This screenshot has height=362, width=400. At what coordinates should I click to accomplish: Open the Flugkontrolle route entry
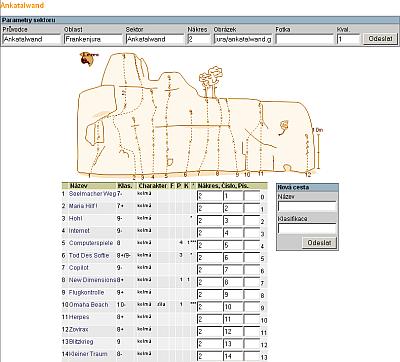pyautogui.click(x=86, y=292)
